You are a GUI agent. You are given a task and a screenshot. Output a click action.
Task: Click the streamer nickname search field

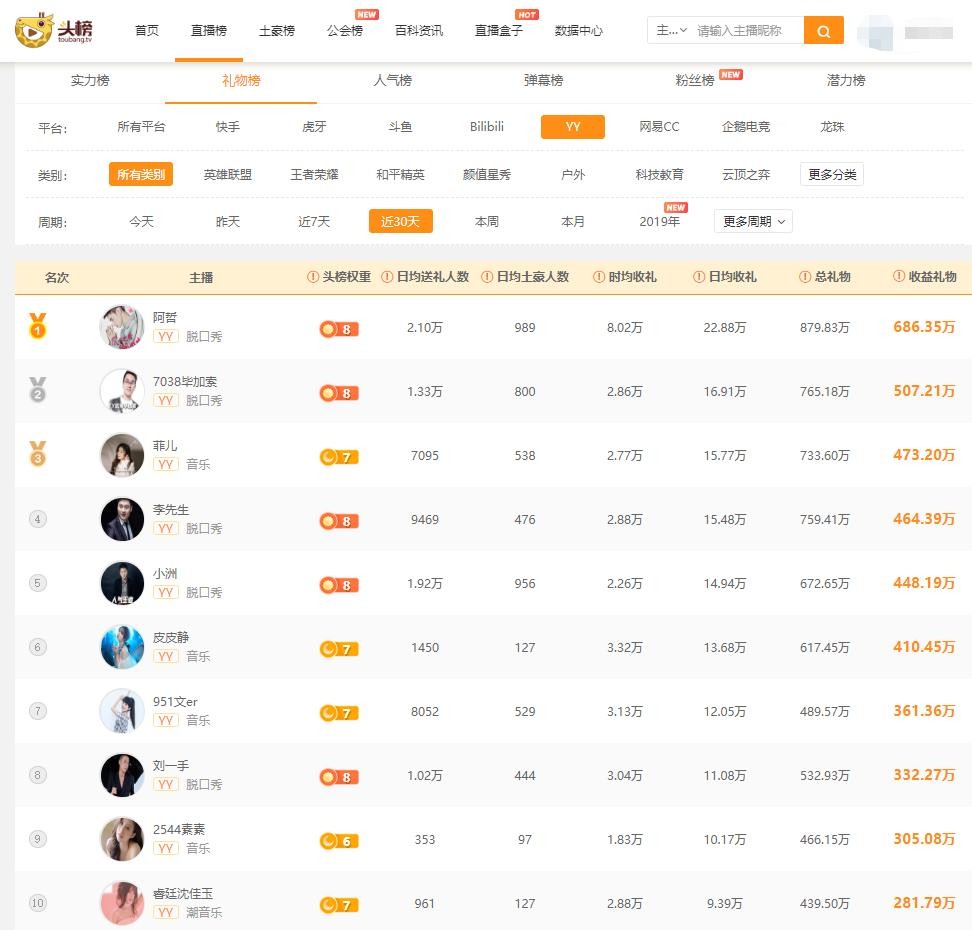pos(746,31)
